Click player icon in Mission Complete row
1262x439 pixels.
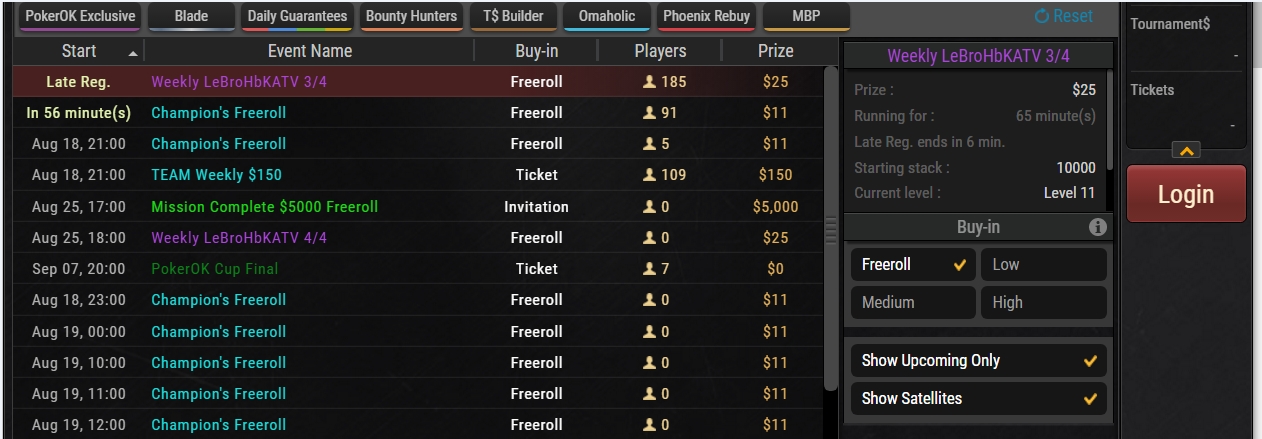coord(649,207)
